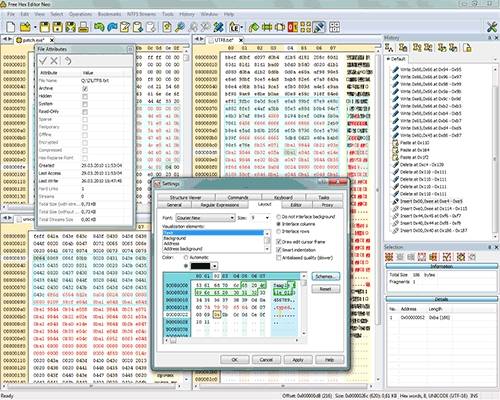Open the Font dropdown showing Courier New

coord(205,218)
